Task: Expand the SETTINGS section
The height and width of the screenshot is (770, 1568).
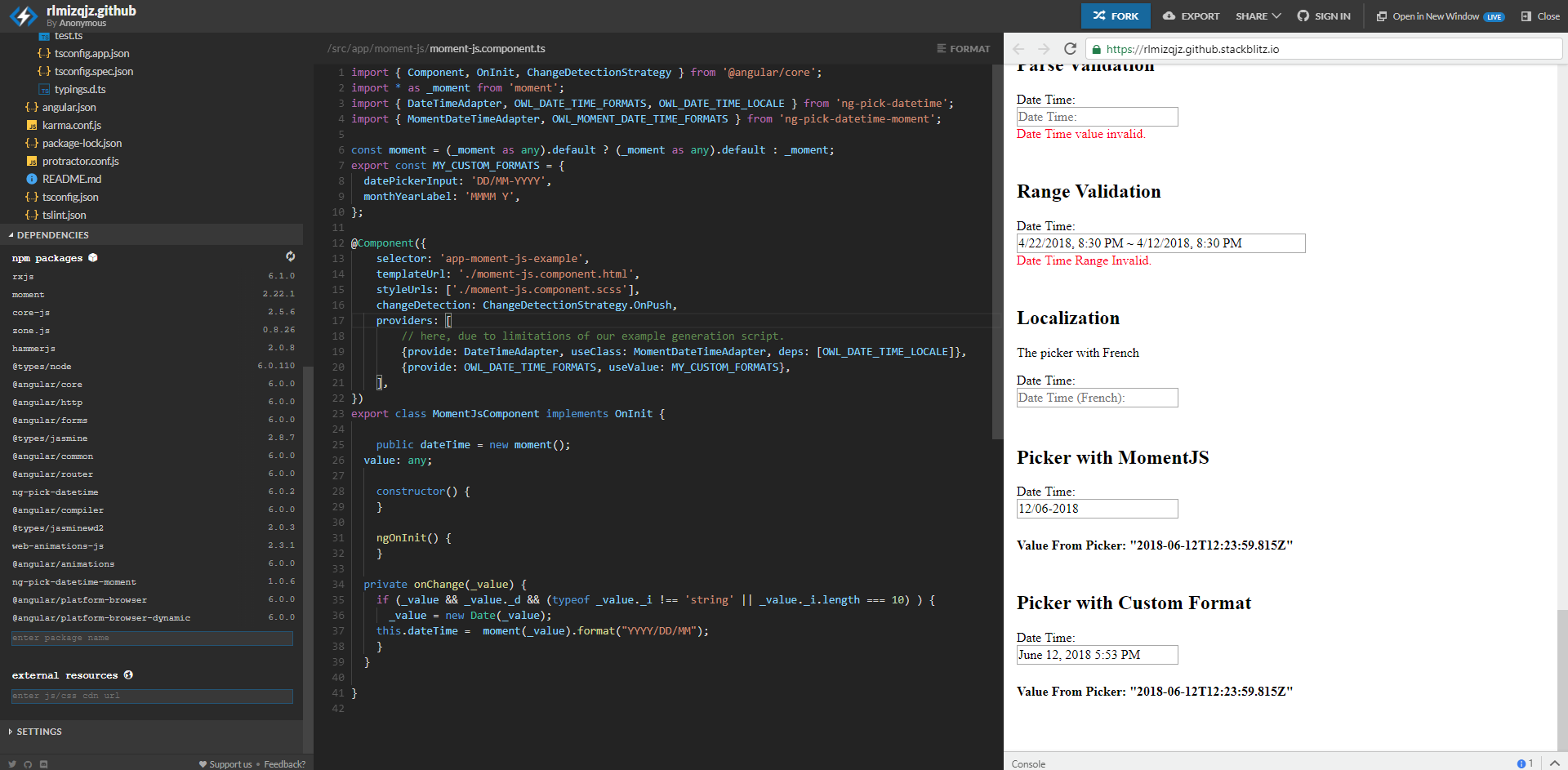Action: tap(40, 732)
